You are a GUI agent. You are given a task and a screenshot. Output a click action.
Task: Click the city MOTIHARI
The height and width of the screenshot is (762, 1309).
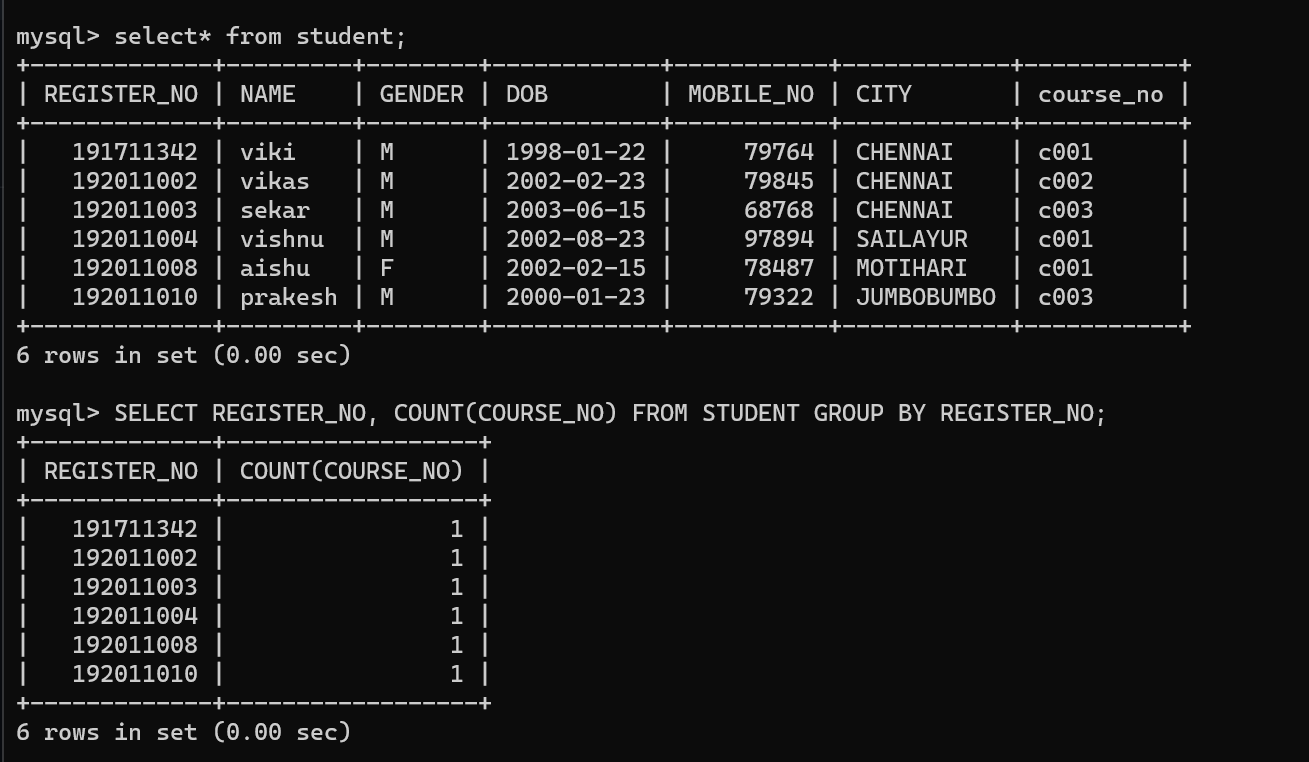912,268
